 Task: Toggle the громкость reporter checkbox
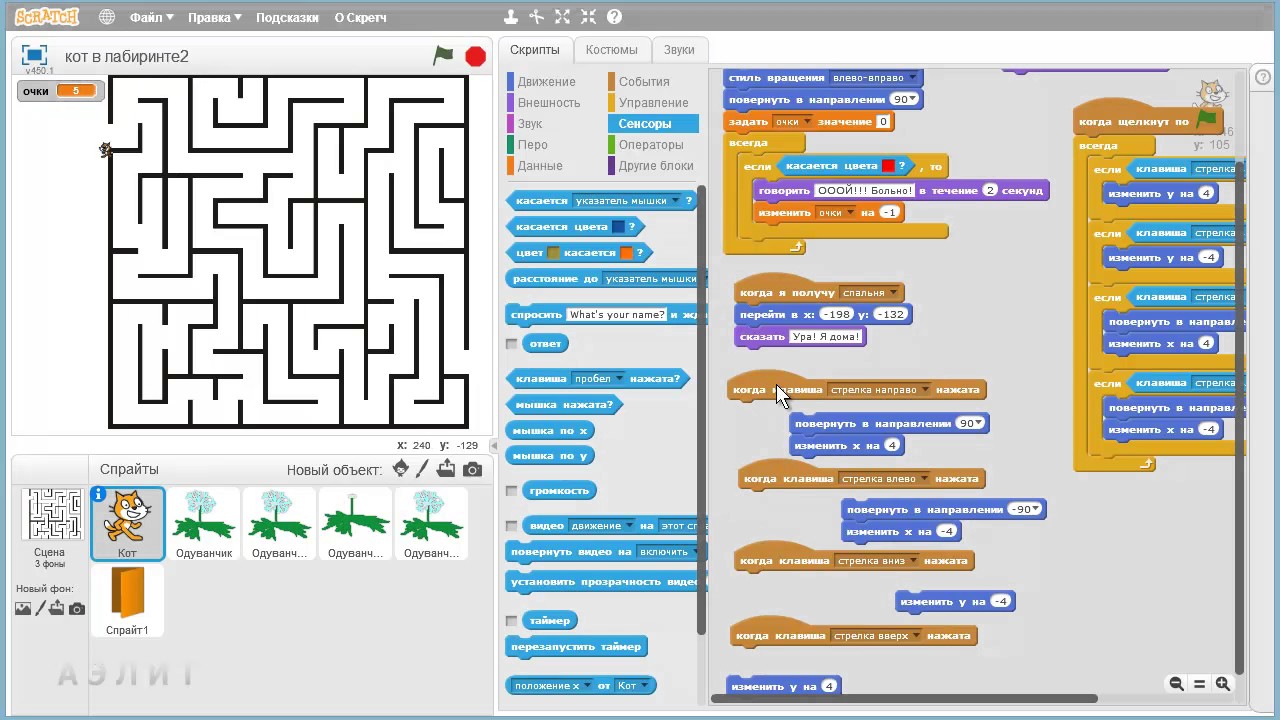coord(512,490)
